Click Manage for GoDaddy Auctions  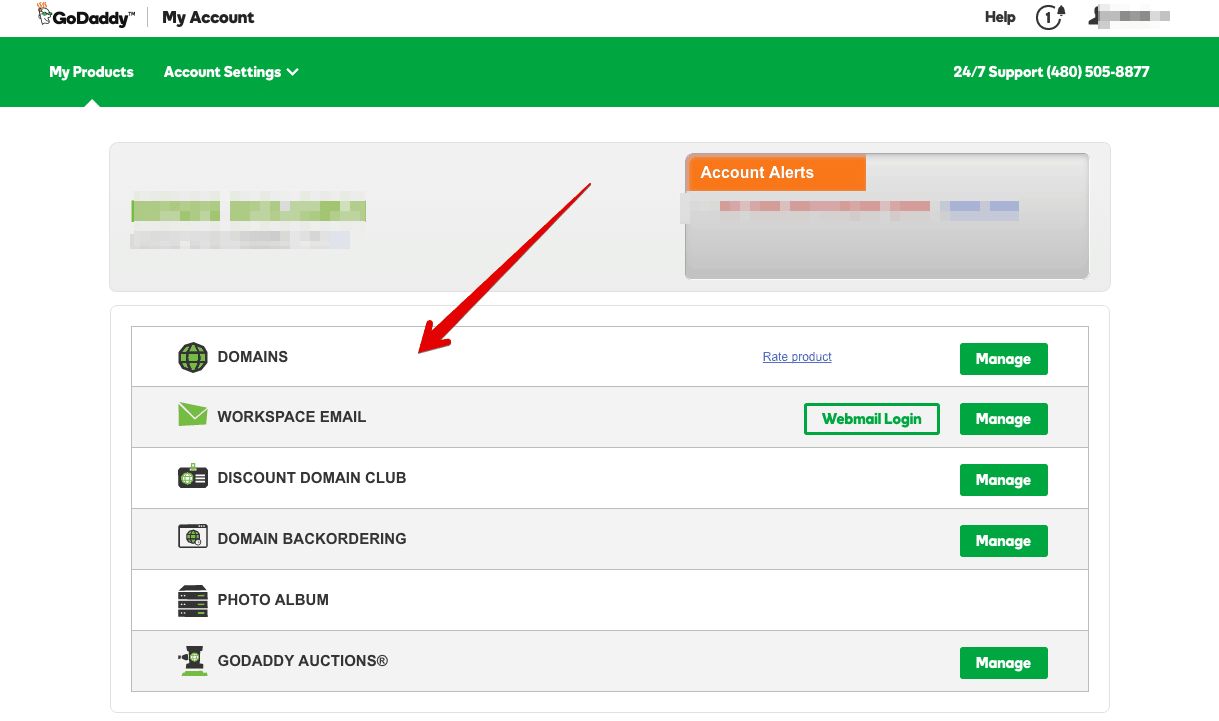click(1004, 663)
